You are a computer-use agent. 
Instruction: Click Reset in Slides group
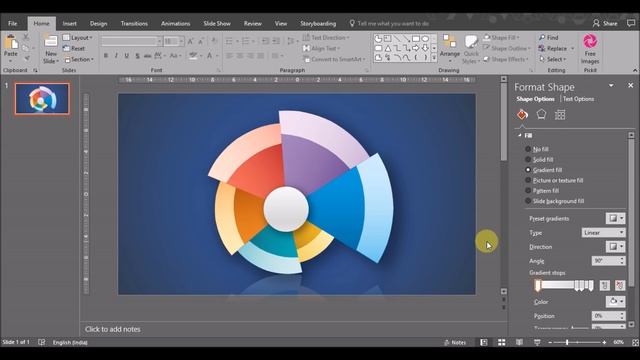click(x=74, y=48)
